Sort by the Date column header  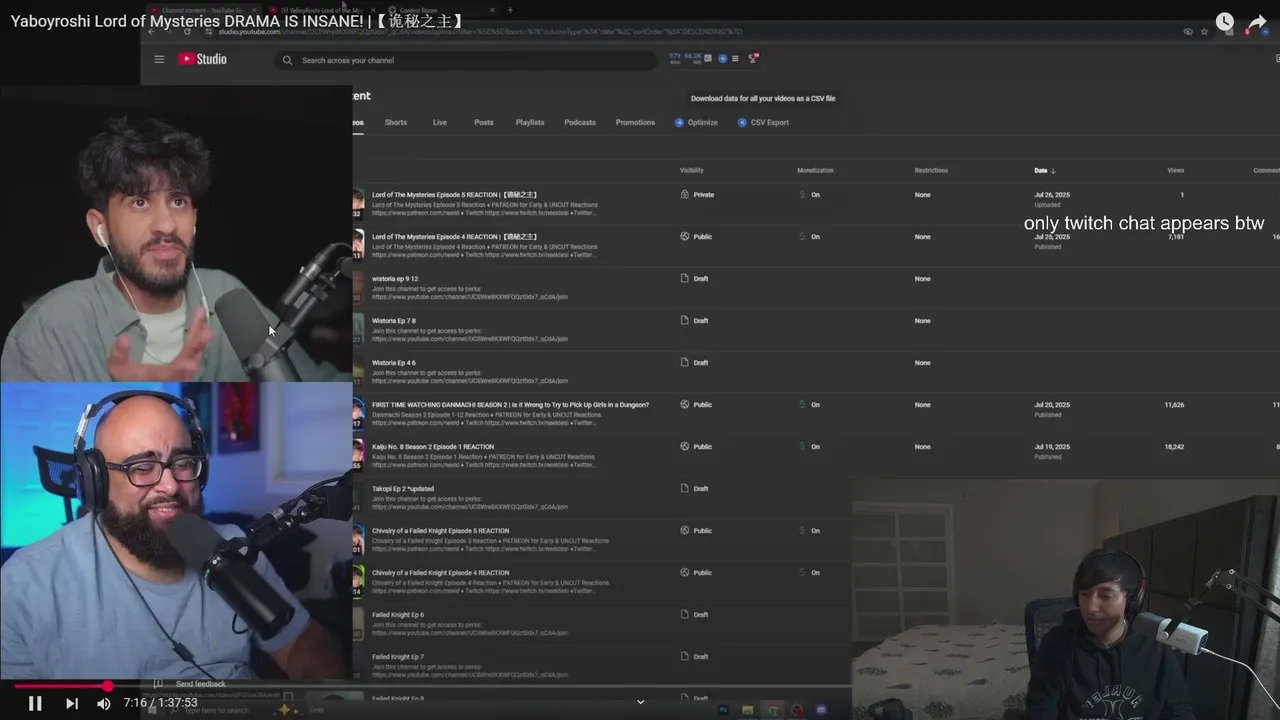tap(1044, 170)
